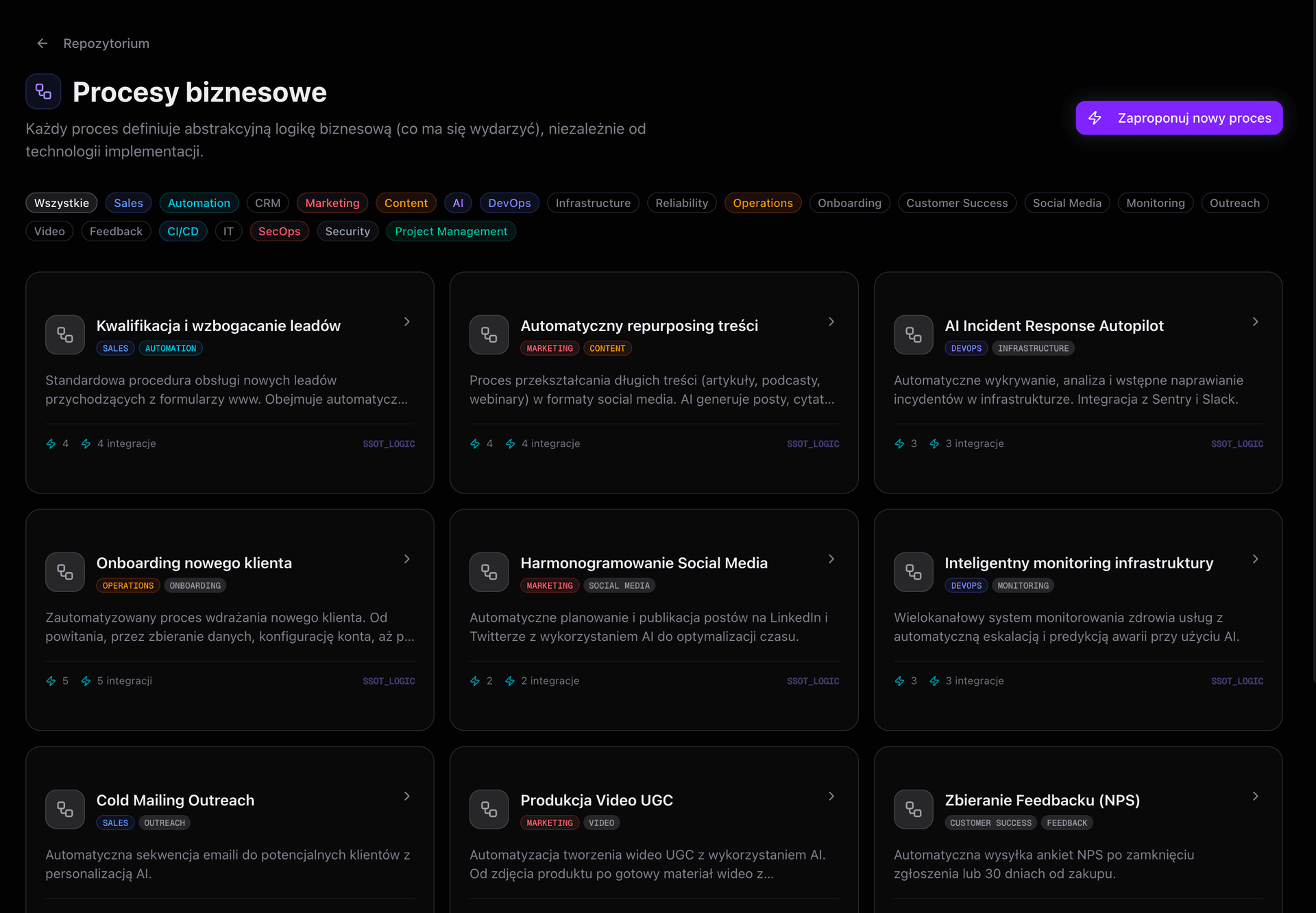Select the Wszystkie filter tab

[62, 203]
